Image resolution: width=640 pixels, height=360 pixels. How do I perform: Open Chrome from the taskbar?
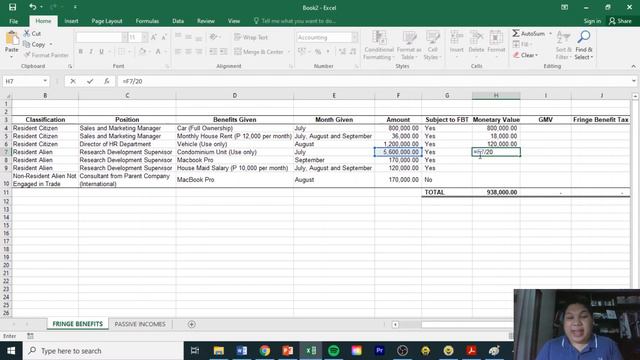click(x=265, y=351)
